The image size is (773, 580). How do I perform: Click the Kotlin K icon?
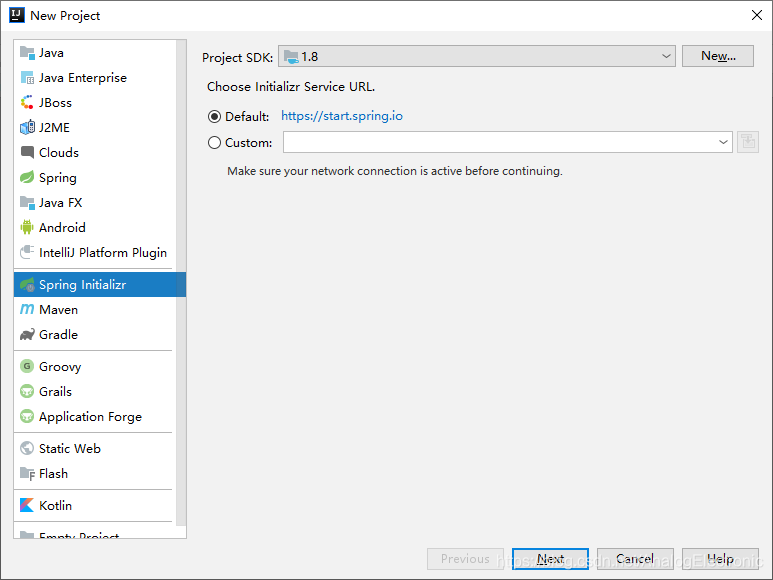pos(27,505)
